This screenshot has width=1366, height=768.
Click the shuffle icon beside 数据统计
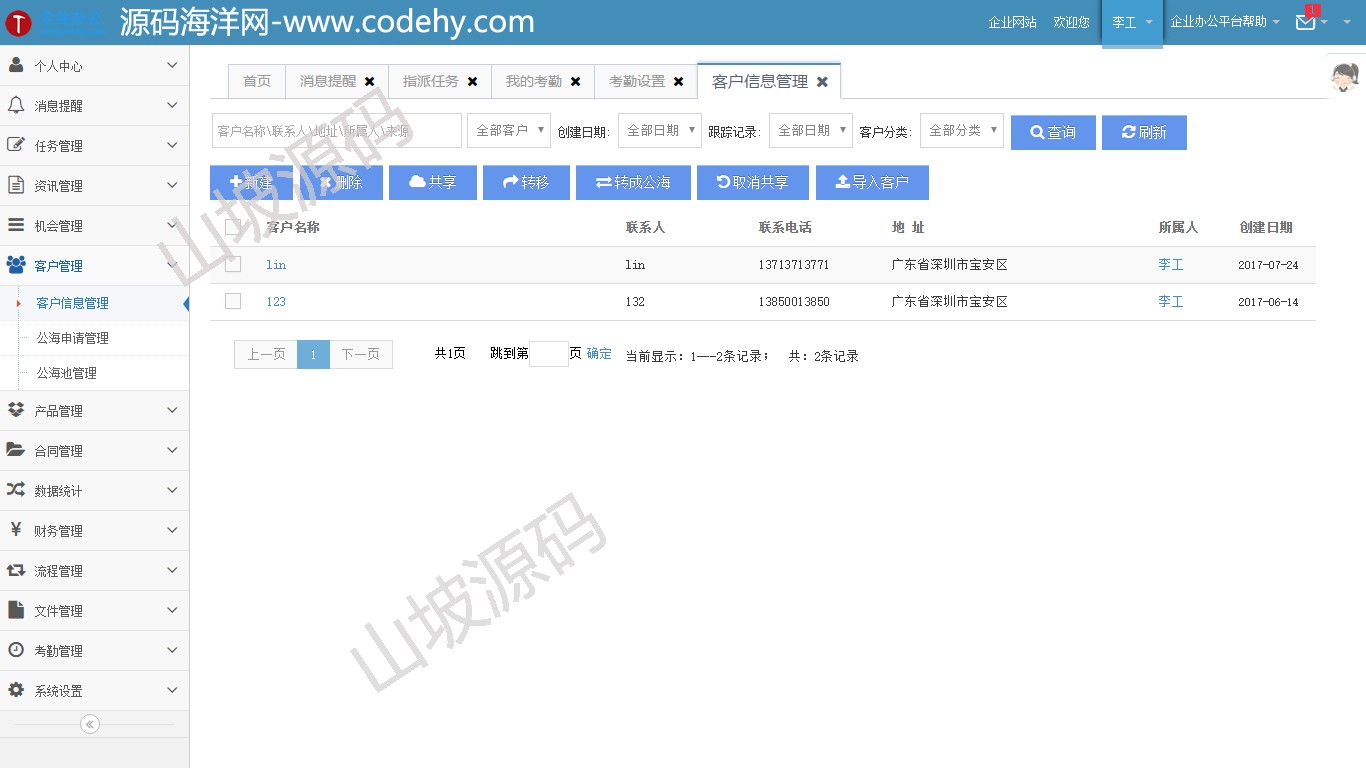pos(16,490)
